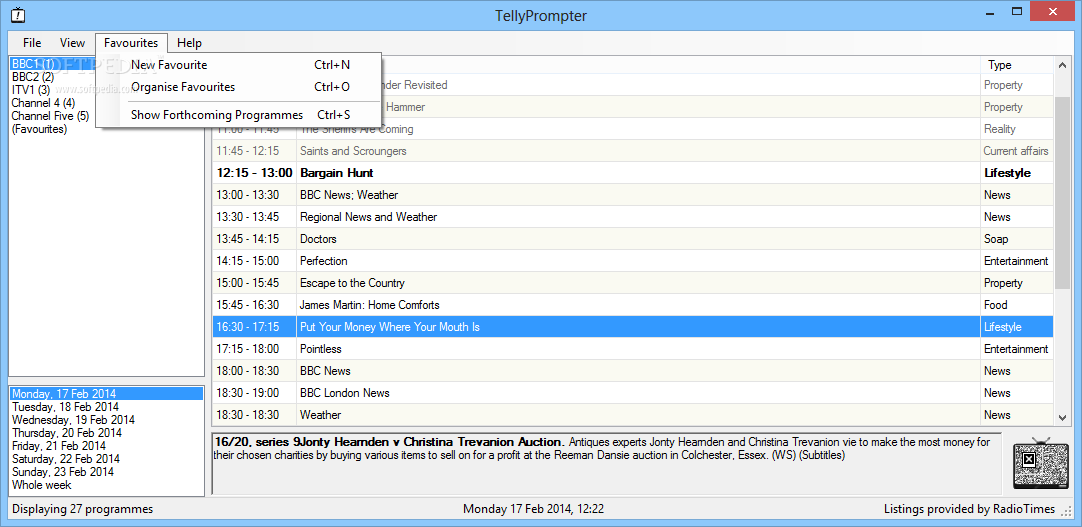Click programme description text panel

coord(608,463)
